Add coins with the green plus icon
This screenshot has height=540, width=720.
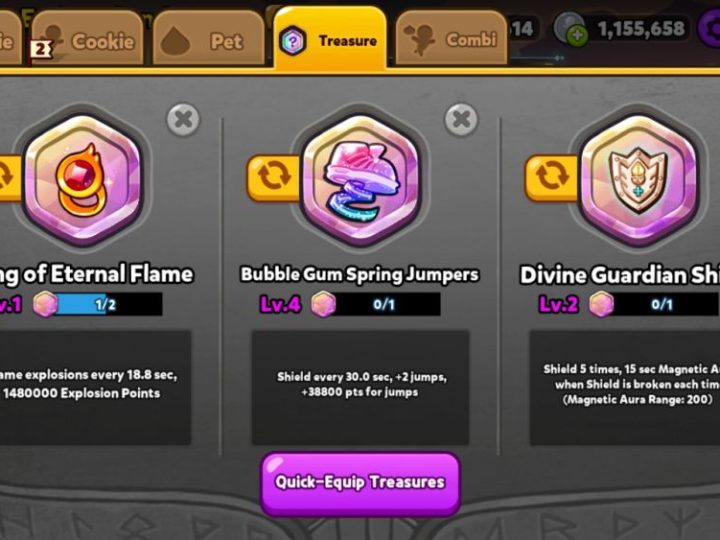point(578,35)
